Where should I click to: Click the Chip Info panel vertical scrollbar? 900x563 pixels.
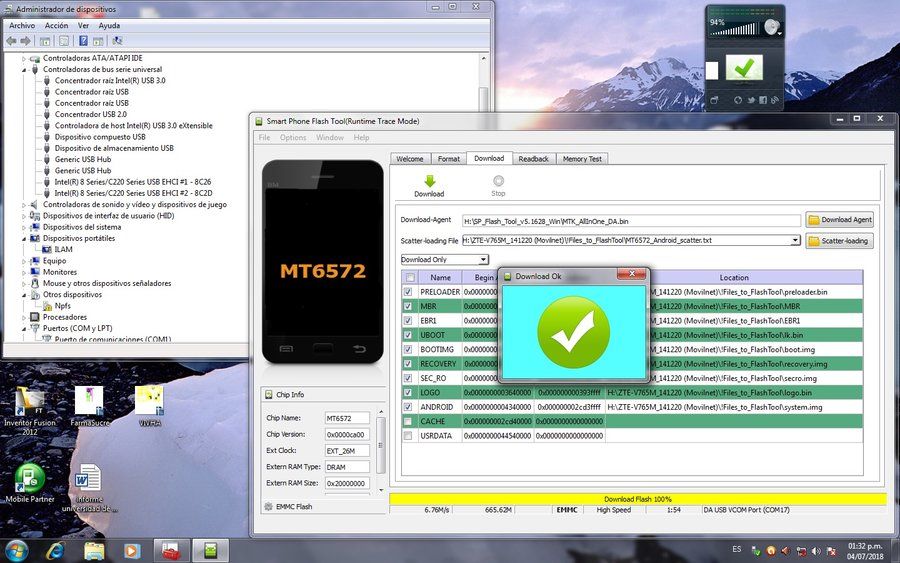(379, 449)
